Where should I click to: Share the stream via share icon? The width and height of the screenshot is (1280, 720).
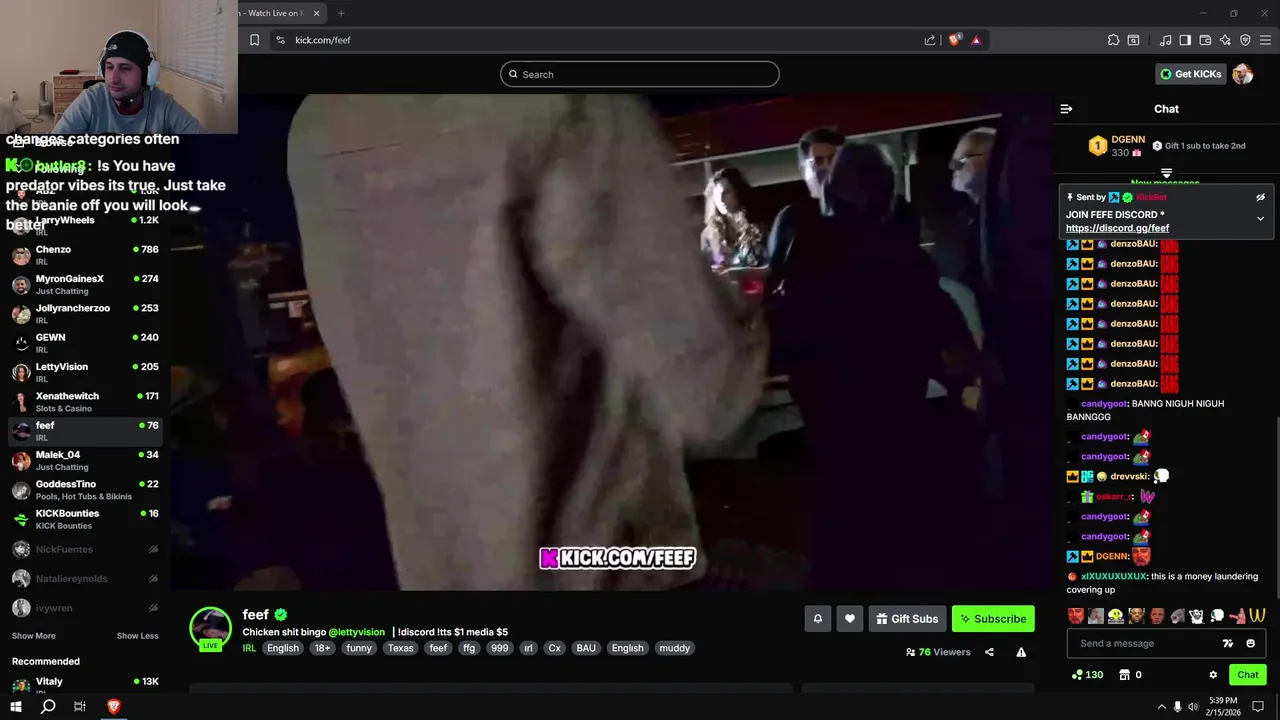click(x=989, y=652)
